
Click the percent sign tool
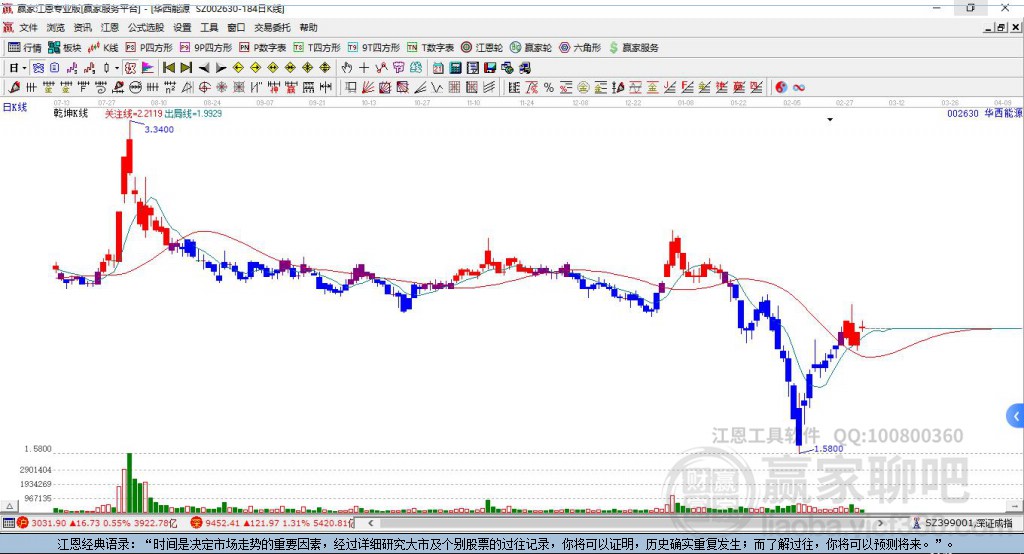point(549,88)
